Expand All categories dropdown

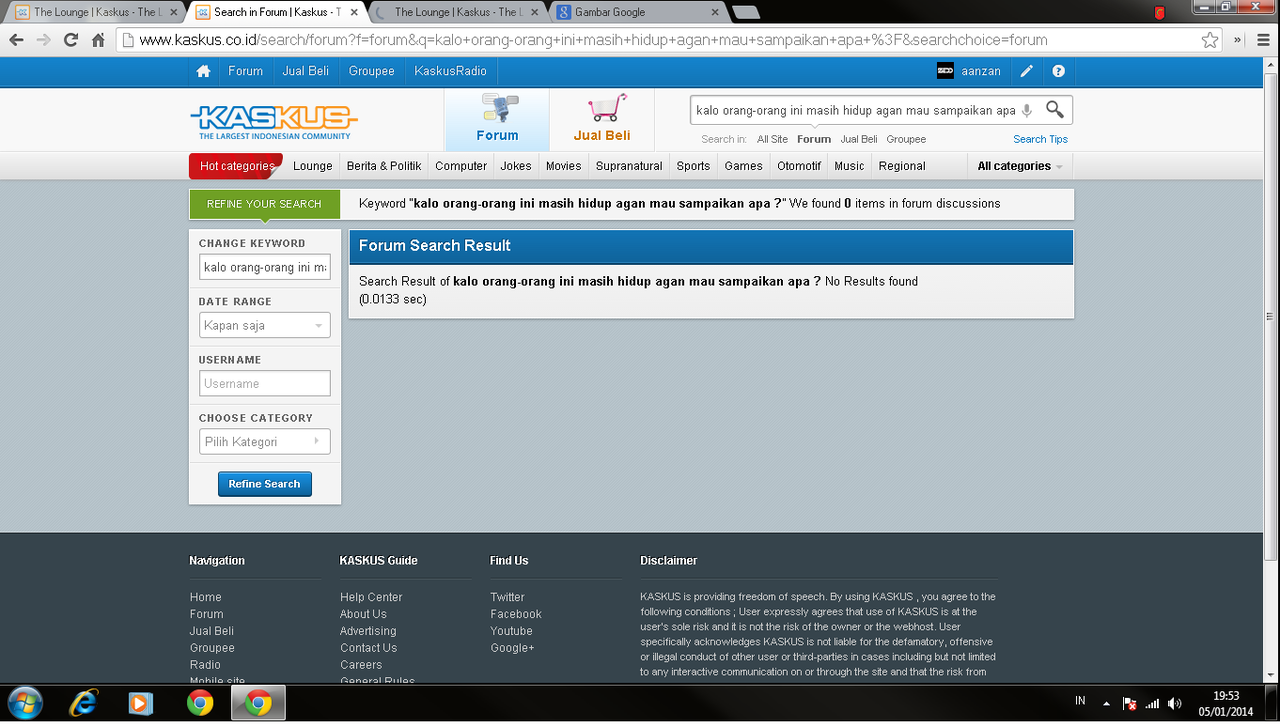[1020, 166]
